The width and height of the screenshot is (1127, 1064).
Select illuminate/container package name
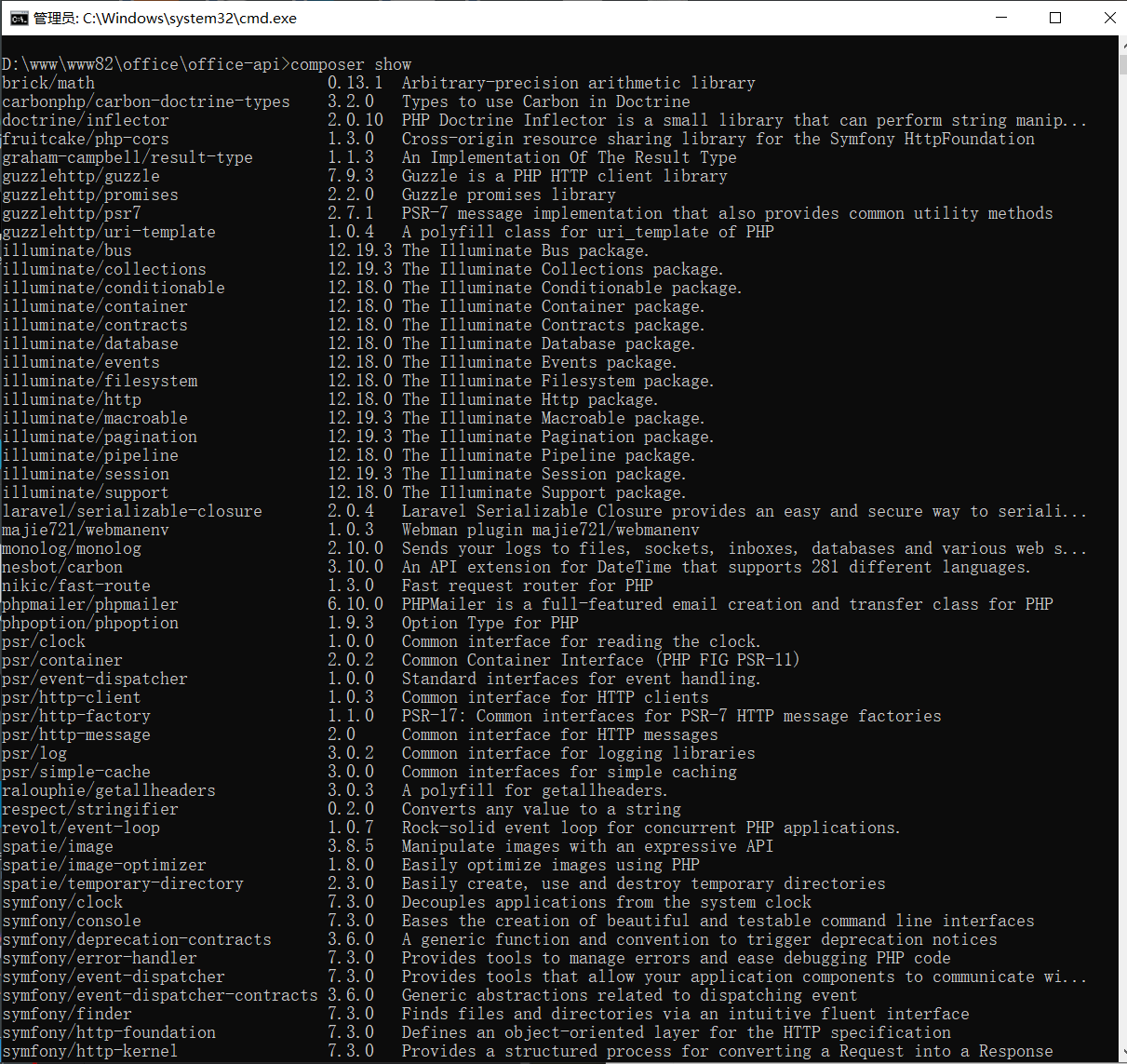point(95,306)
